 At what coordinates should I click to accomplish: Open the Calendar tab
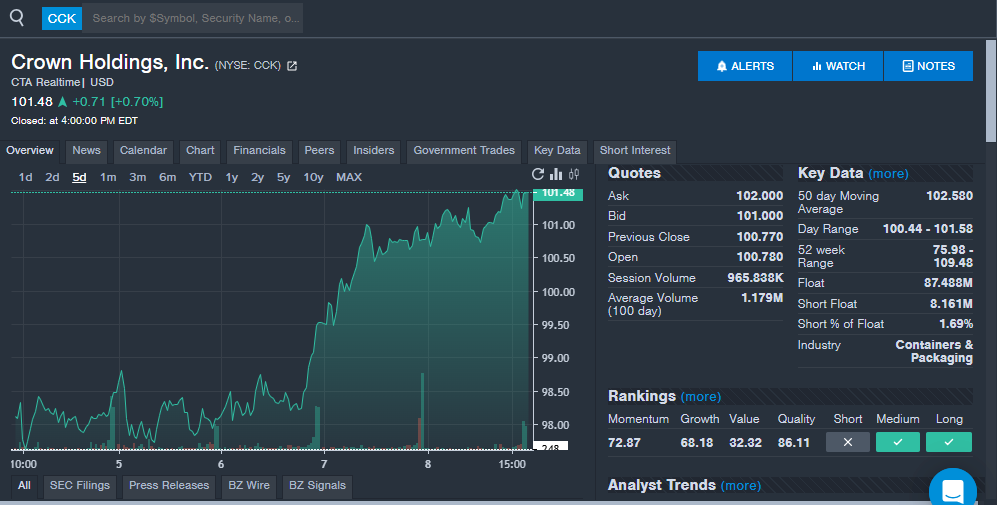[143, 151]
